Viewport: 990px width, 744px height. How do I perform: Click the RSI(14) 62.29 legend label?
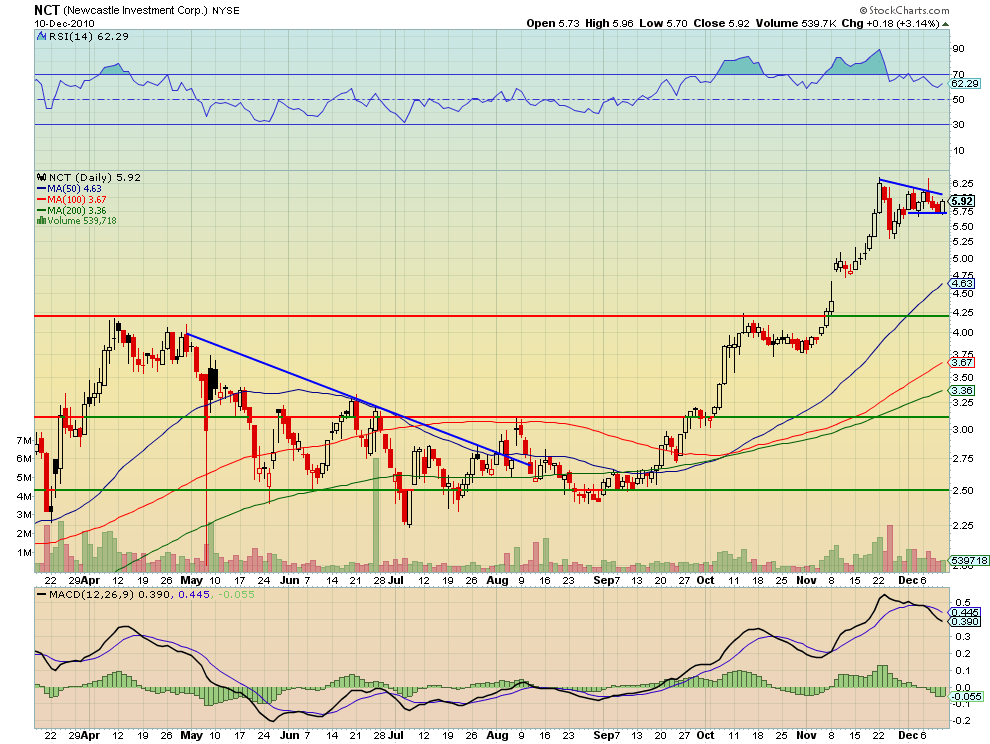click(x=89, y=37)
